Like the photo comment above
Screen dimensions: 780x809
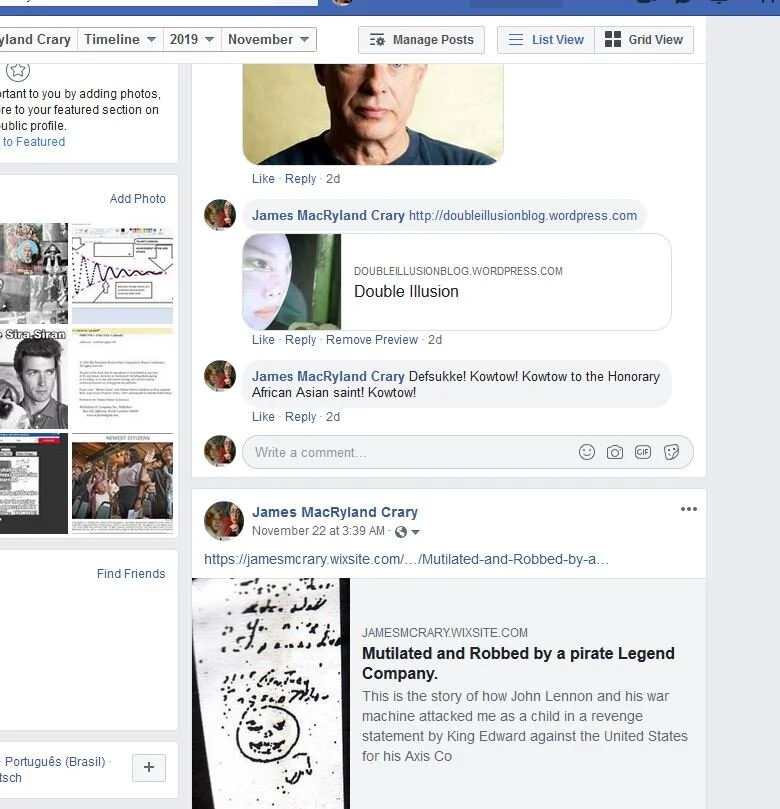[x=263, y=179]
